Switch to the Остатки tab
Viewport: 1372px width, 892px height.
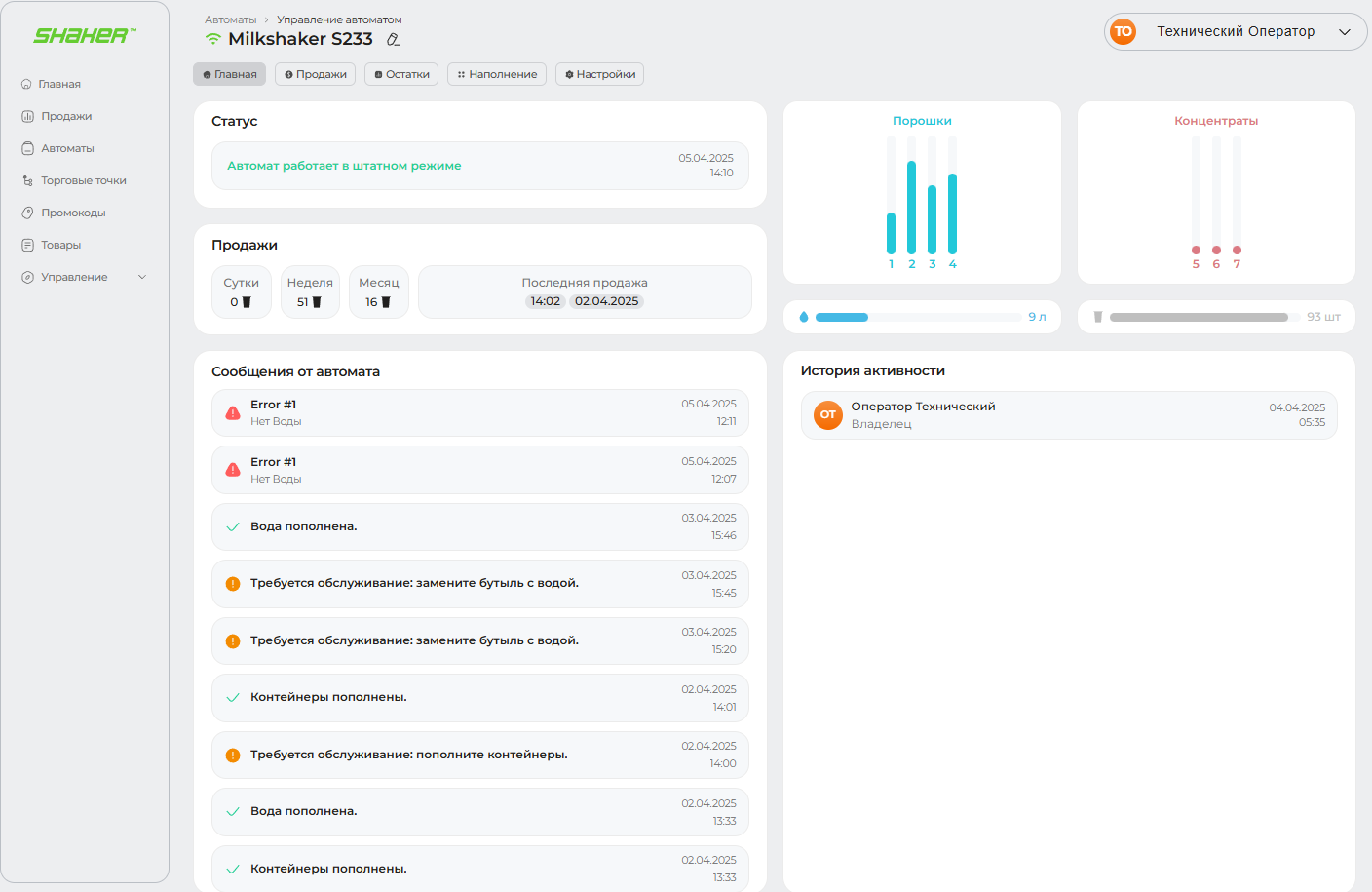(401, 74)
